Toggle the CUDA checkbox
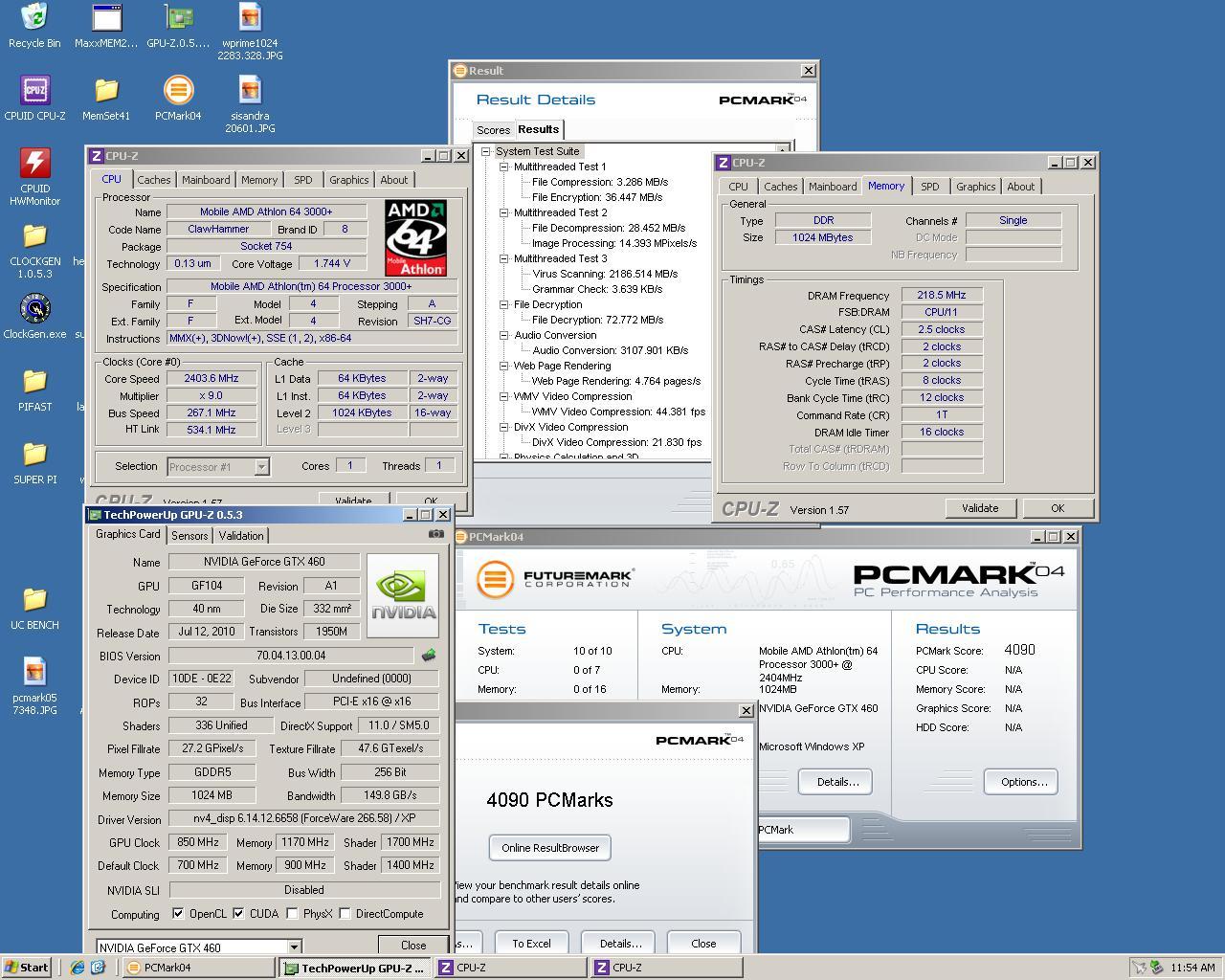Viewport: 1225px width, 980px height. [238, 914]
